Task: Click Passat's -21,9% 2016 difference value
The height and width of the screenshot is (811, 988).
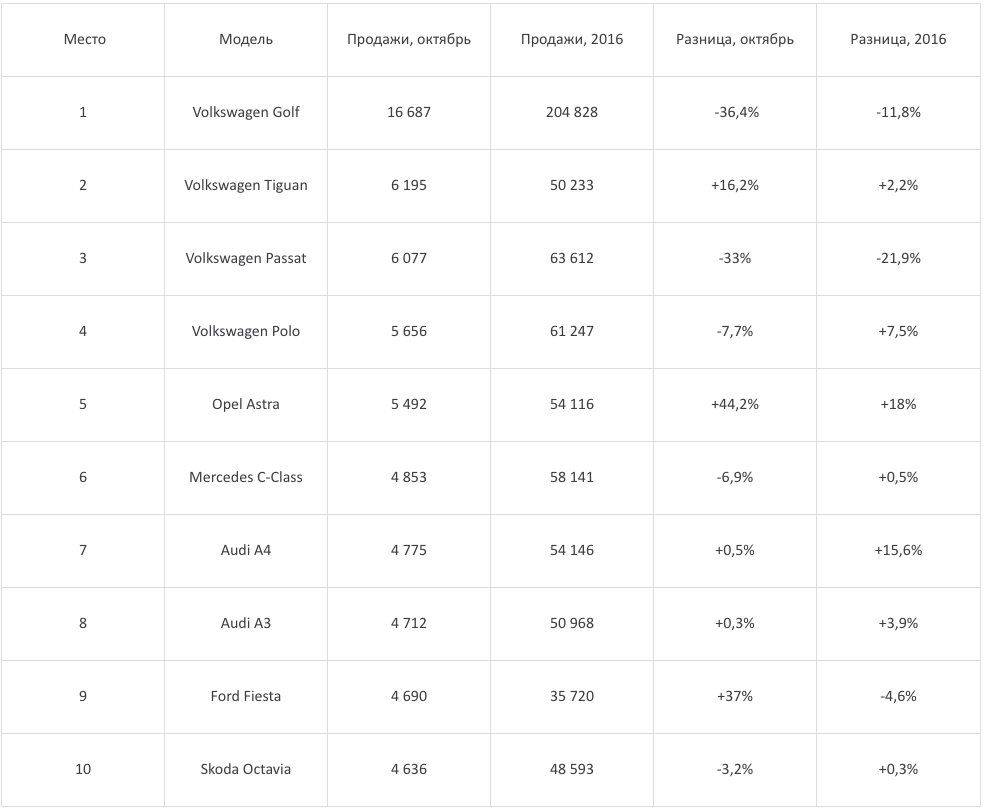Action: tap(898, 258)
